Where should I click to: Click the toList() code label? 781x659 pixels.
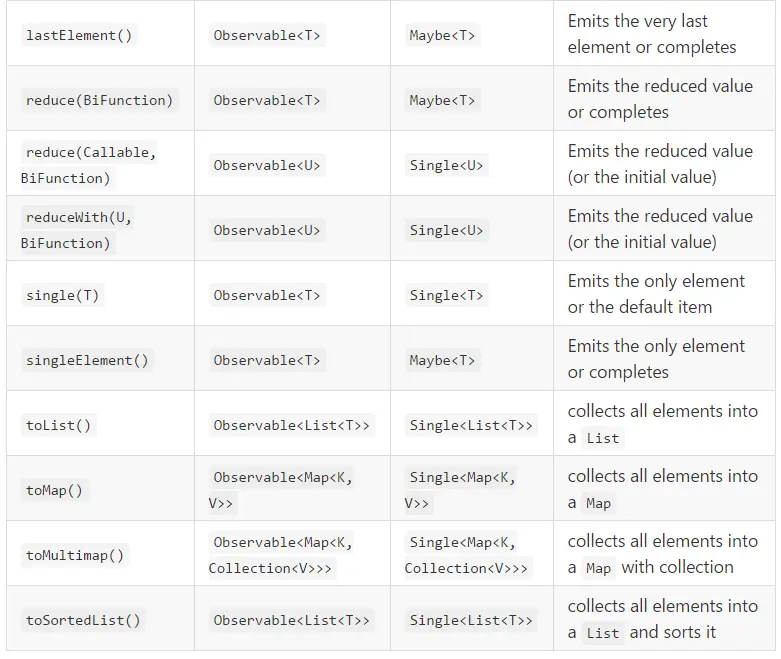(x=58, y=425)
